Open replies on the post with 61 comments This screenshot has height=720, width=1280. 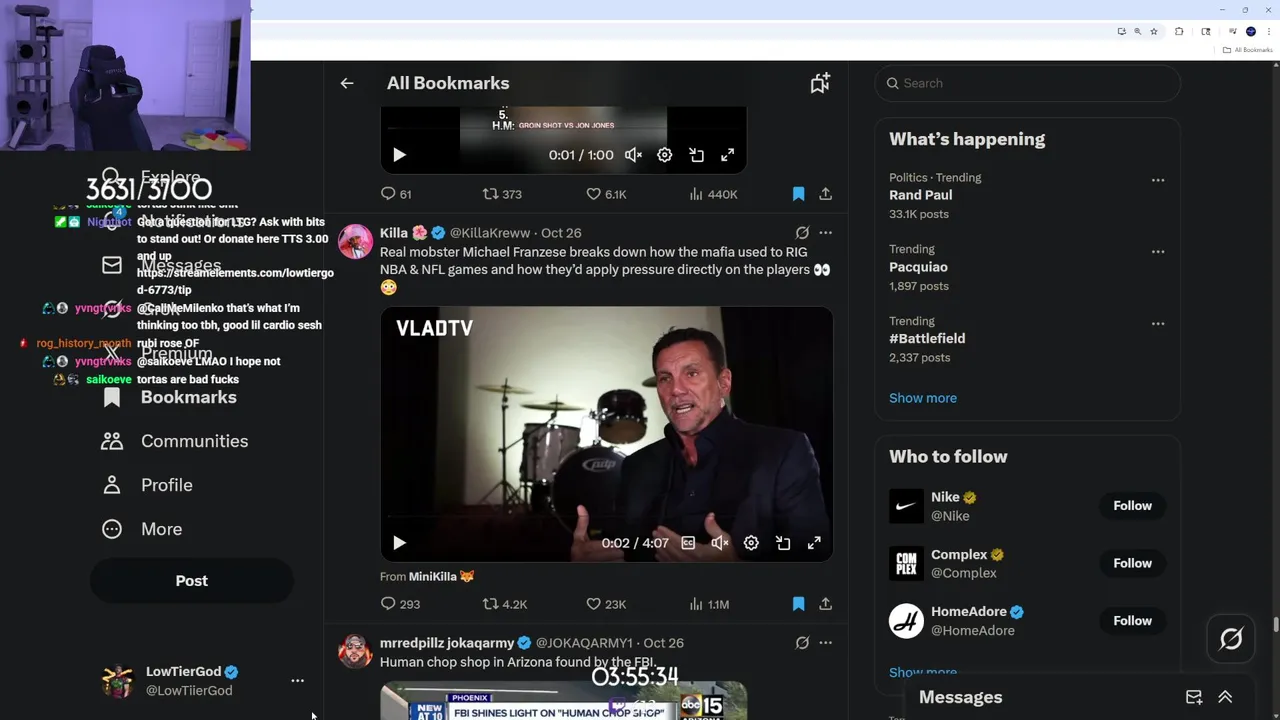396,194
